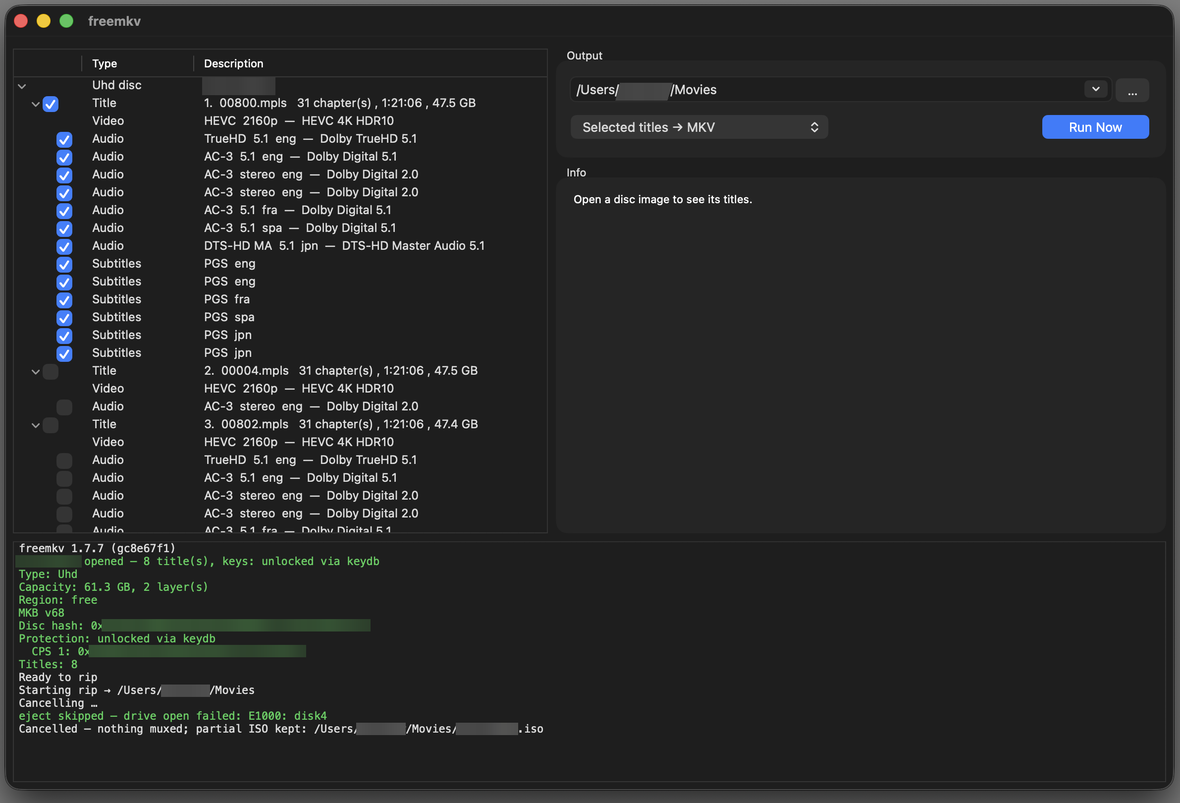Click log line 'Type: Uhd'
1180x803 pixels.
click(48, 574)
